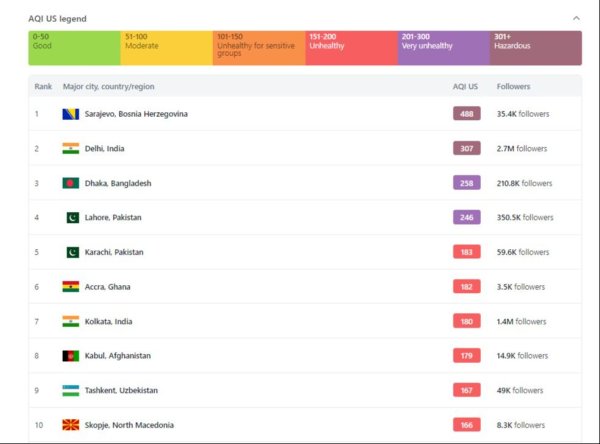The image size is (600, 444).
Task: Click the AQI US column header
Action: (x=465, y=87)
